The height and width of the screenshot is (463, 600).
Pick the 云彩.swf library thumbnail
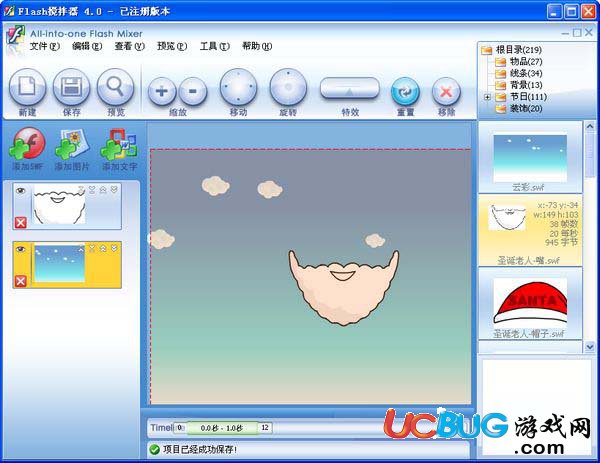[530, 158]
